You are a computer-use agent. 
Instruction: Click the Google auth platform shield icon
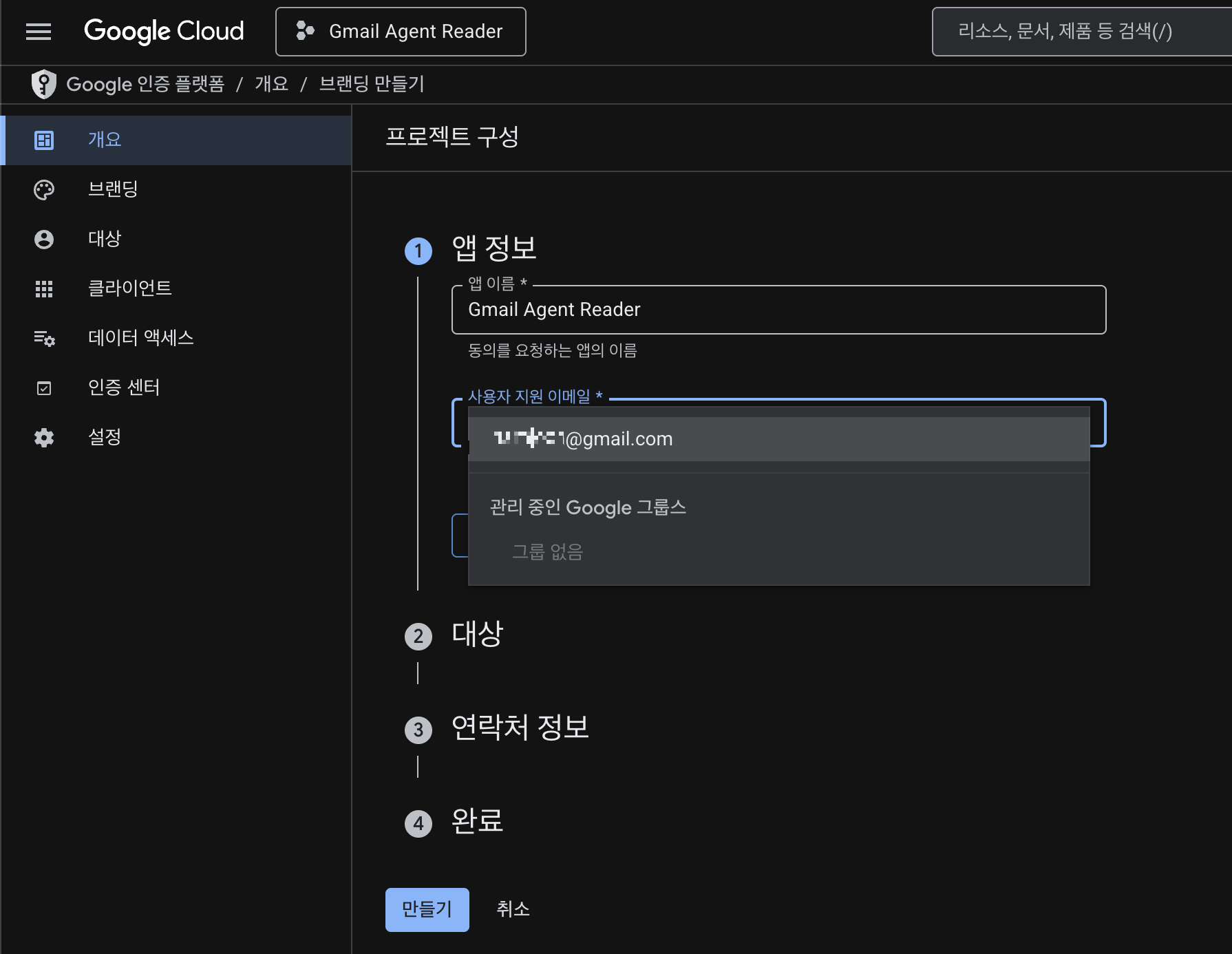(44, 84)
